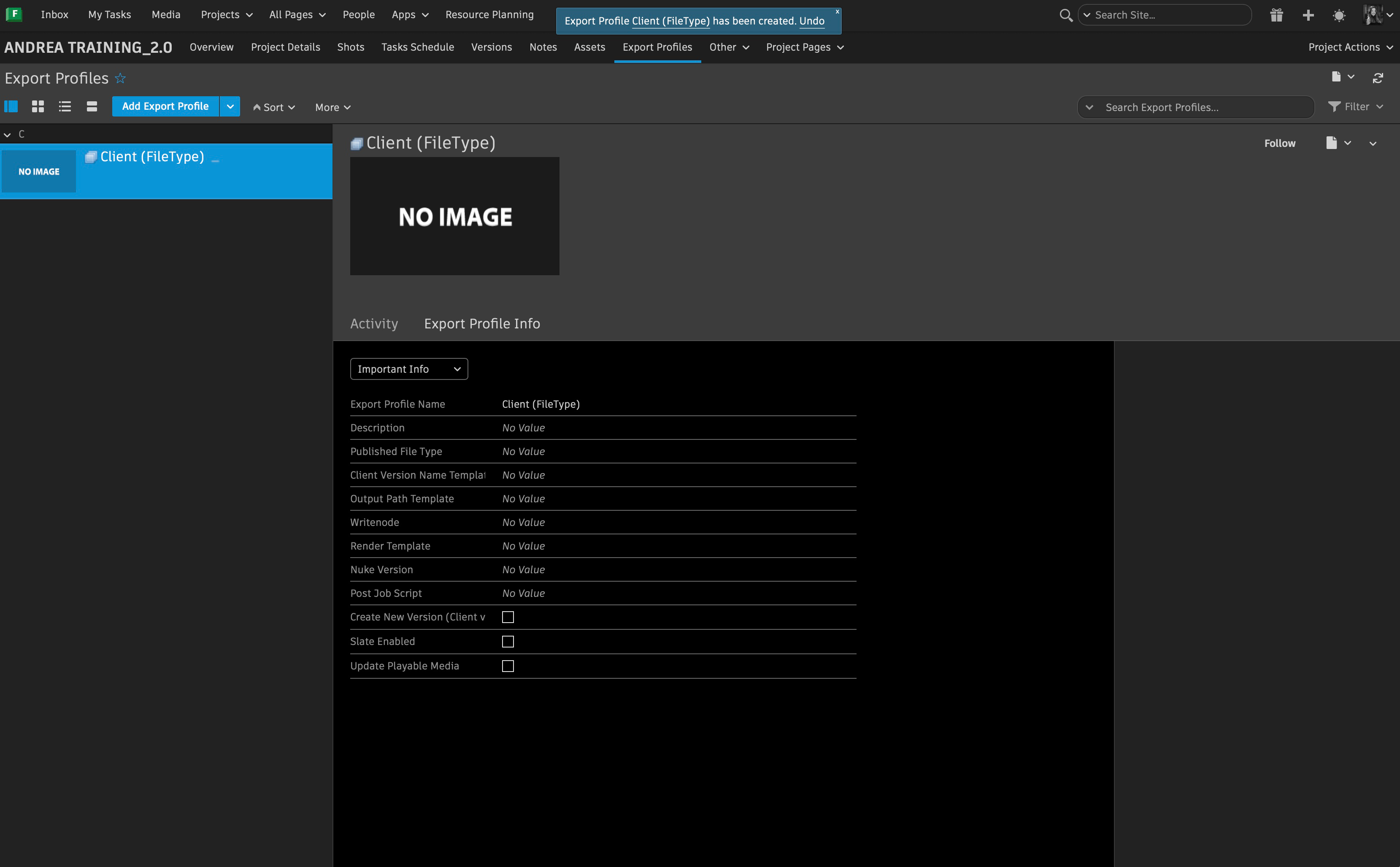Click the Search Export Profiles field

pyautogui.click(x=1203, y=107)
